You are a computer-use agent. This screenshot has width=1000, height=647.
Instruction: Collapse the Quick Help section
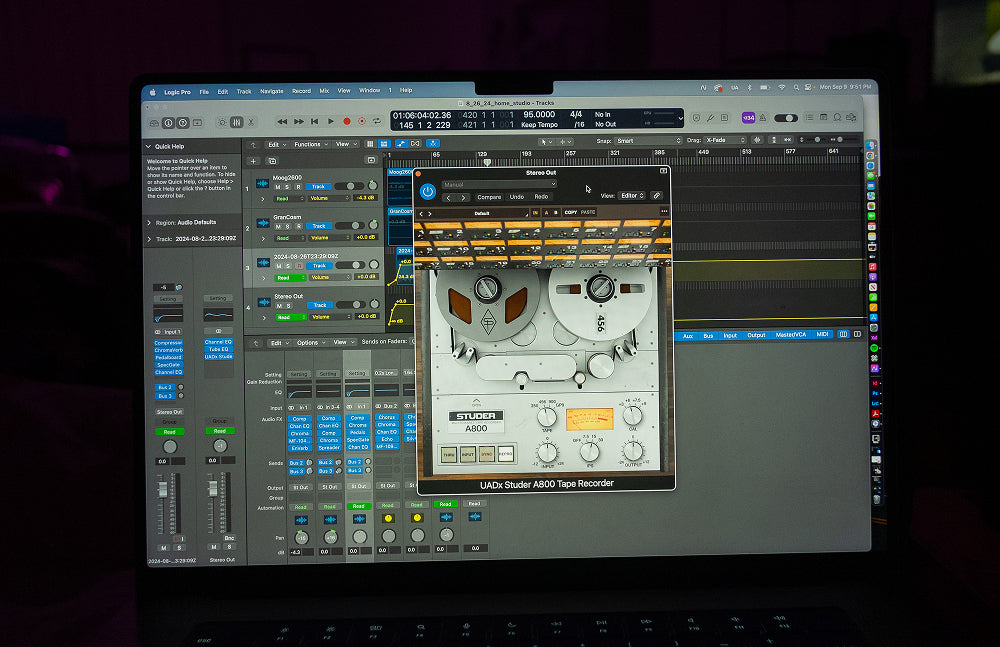pos(149,146)
